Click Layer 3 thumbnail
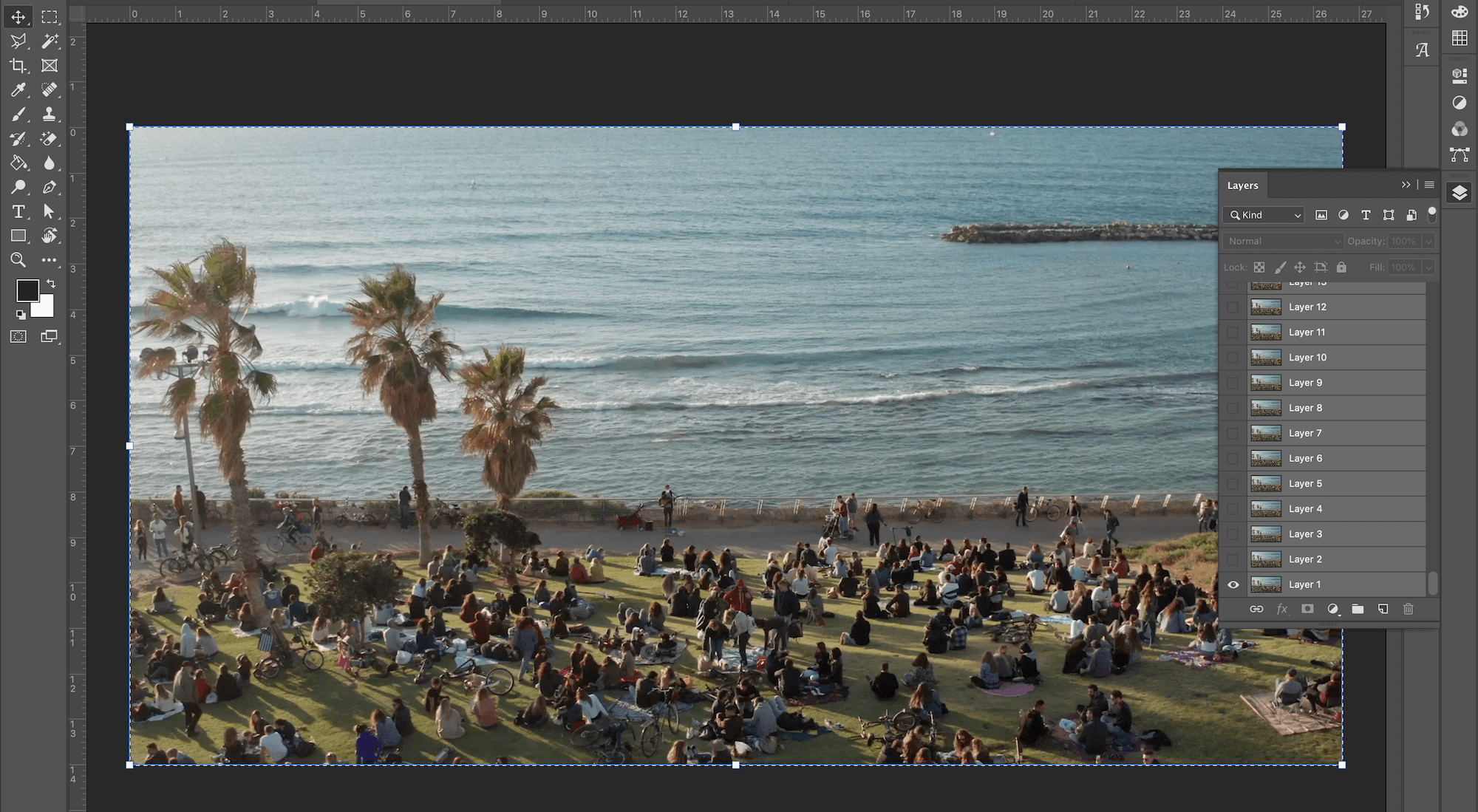The width and height of the screenshot is (1478, 812). 1266,533
